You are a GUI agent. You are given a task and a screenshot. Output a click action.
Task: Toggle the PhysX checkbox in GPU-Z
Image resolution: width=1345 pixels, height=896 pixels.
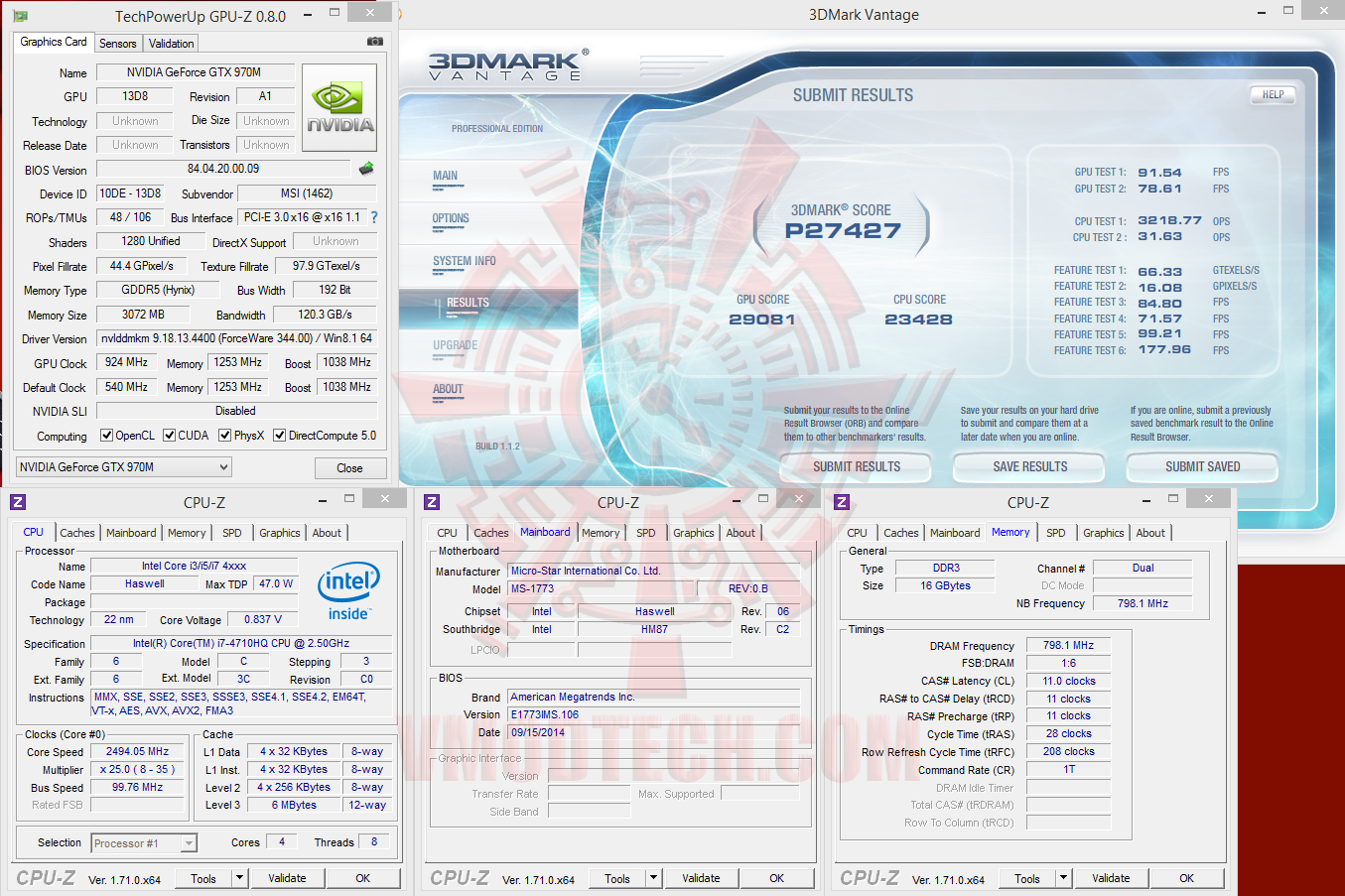(x=224, y=436)
